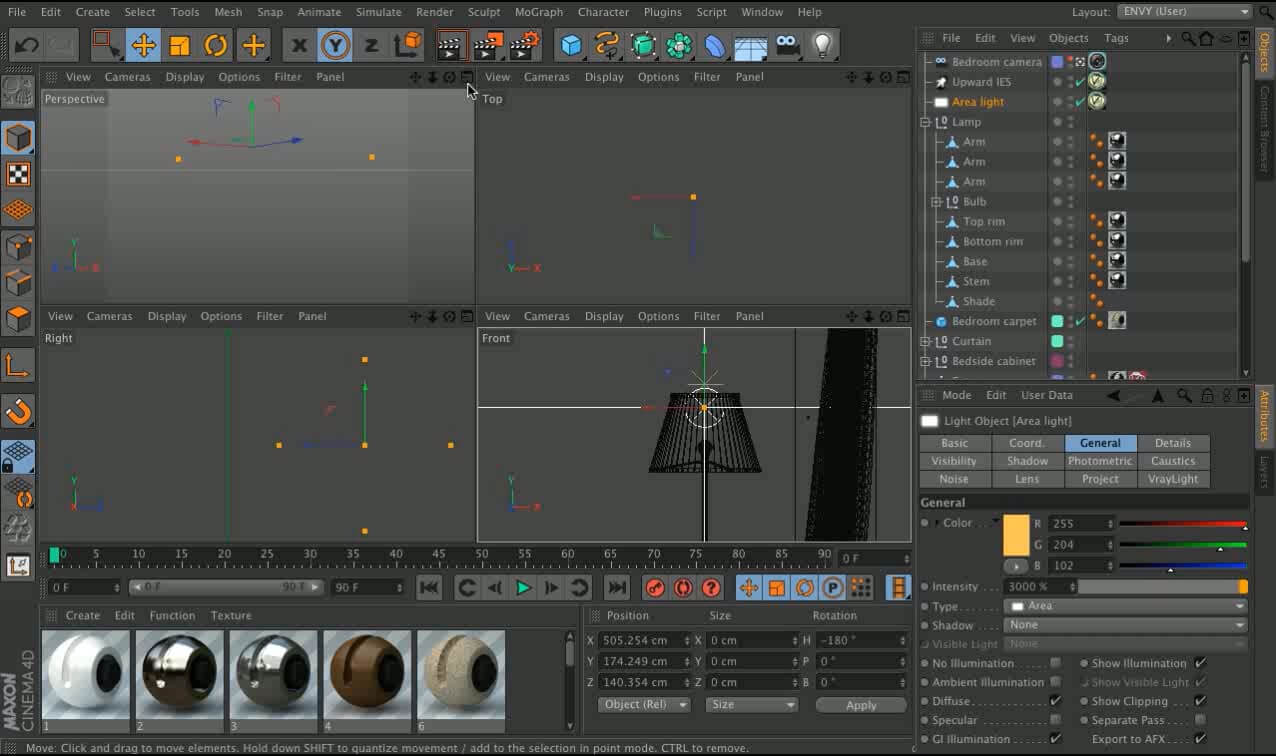This screenshot has width=1276, height=756.
Task: Open the MoGraph menu
Action: point(538,12)
